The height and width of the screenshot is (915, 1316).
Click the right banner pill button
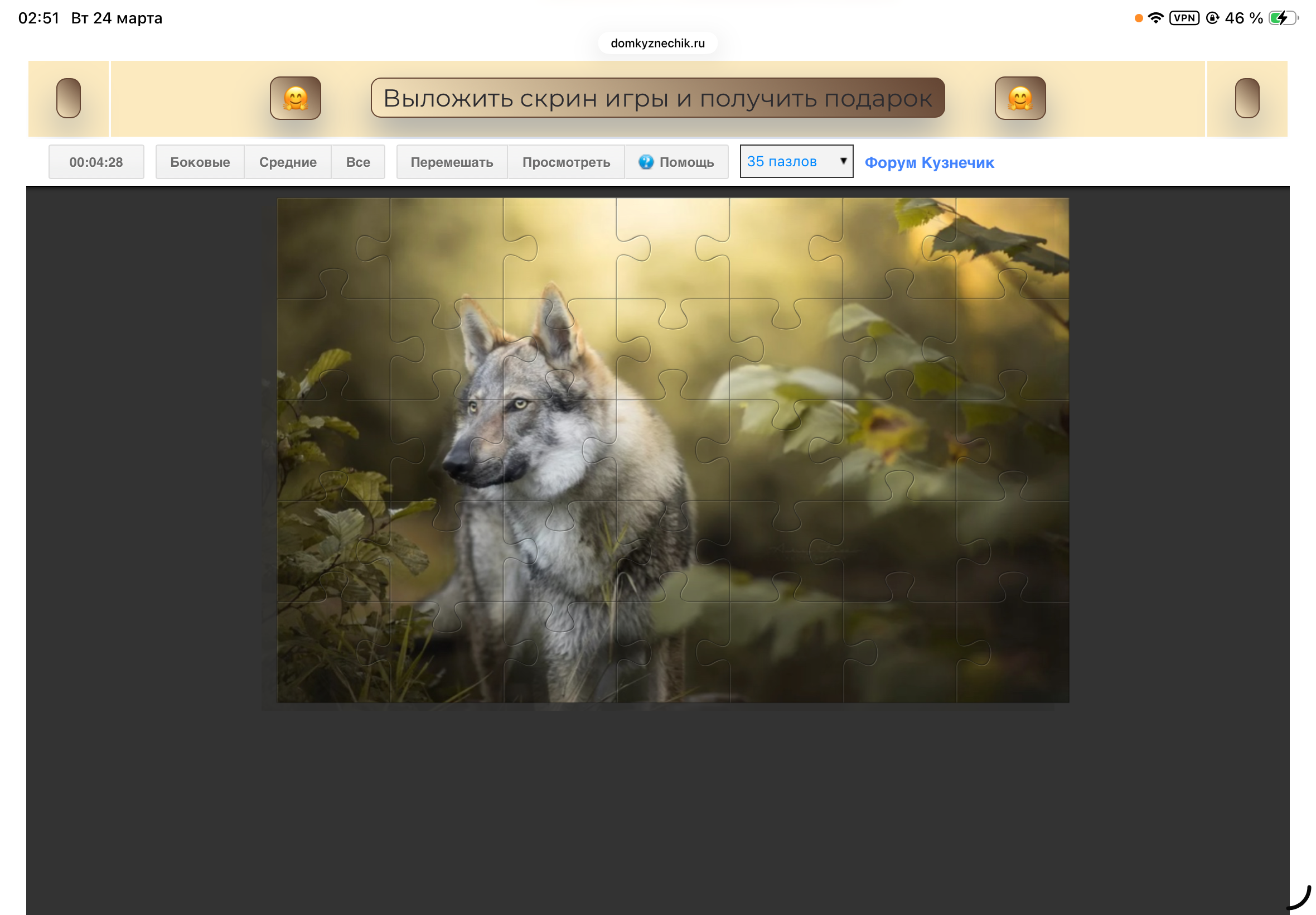1246,98
